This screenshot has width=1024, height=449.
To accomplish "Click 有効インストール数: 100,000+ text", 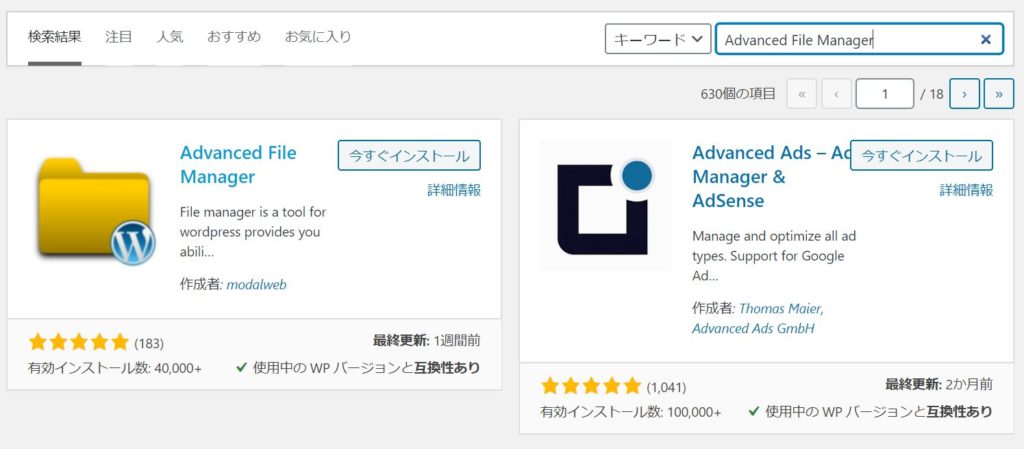I will (631, 412).
